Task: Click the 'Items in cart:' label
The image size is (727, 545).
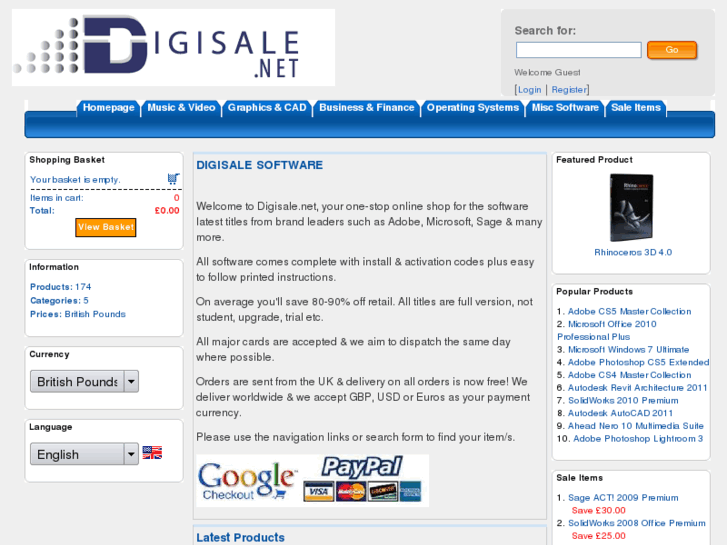Action: 57,198
